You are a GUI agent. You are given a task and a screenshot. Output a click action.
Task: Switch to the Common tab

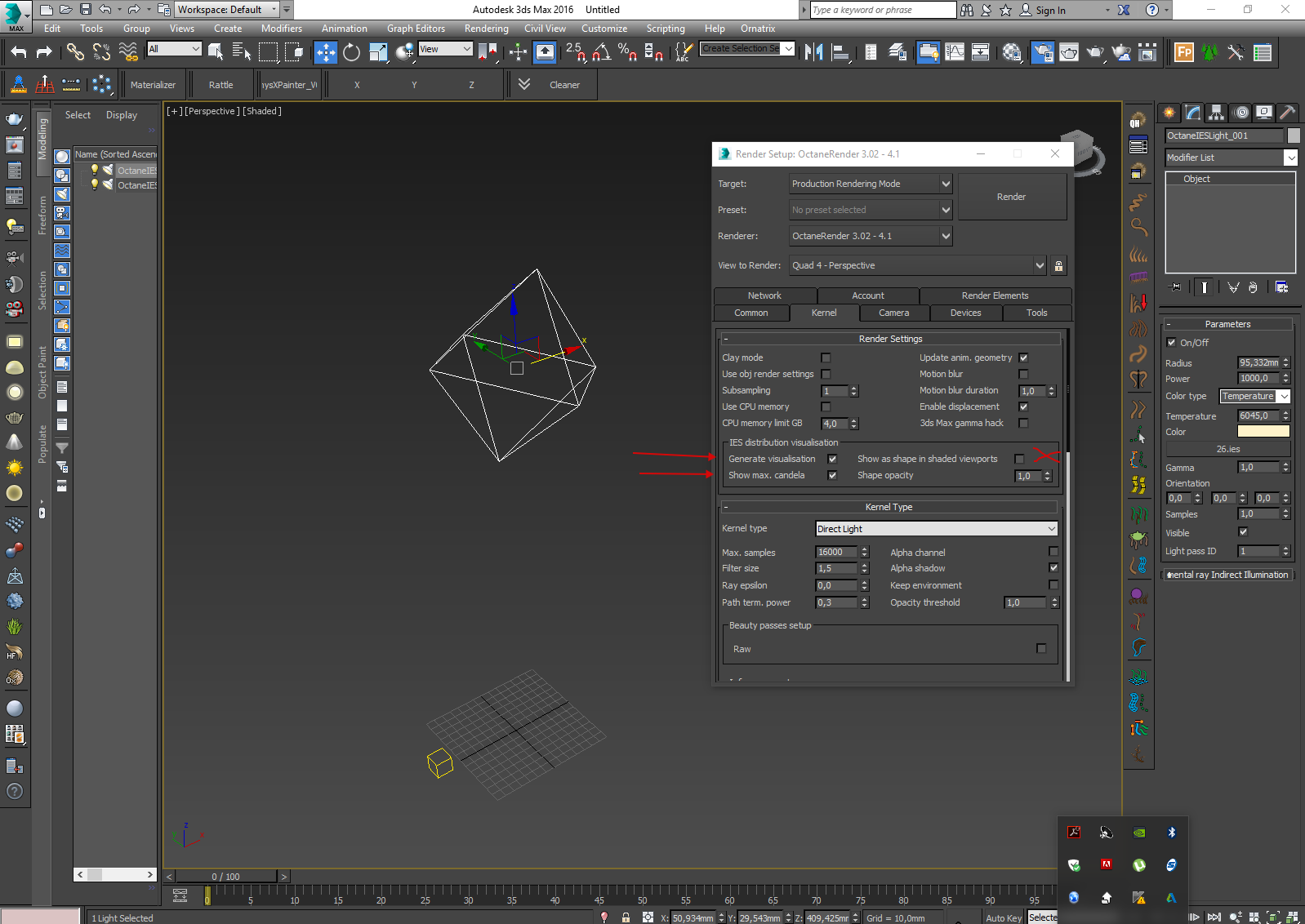point(751,313)
